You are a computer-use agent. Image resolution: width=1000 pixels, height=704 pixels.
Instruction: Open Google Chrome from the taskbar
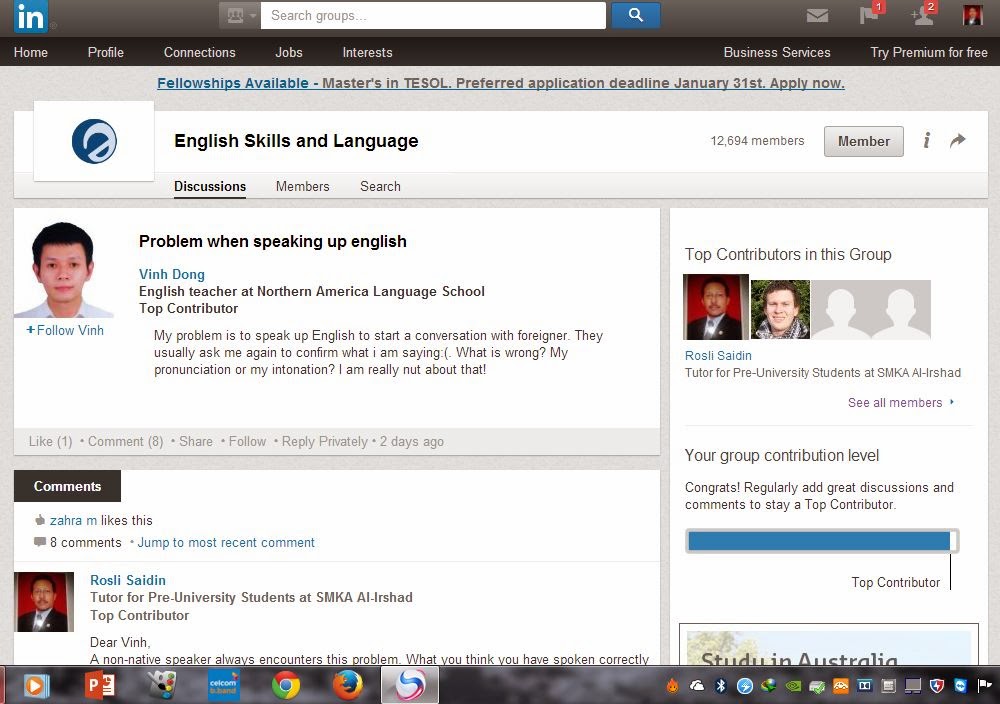coord(286,686)
